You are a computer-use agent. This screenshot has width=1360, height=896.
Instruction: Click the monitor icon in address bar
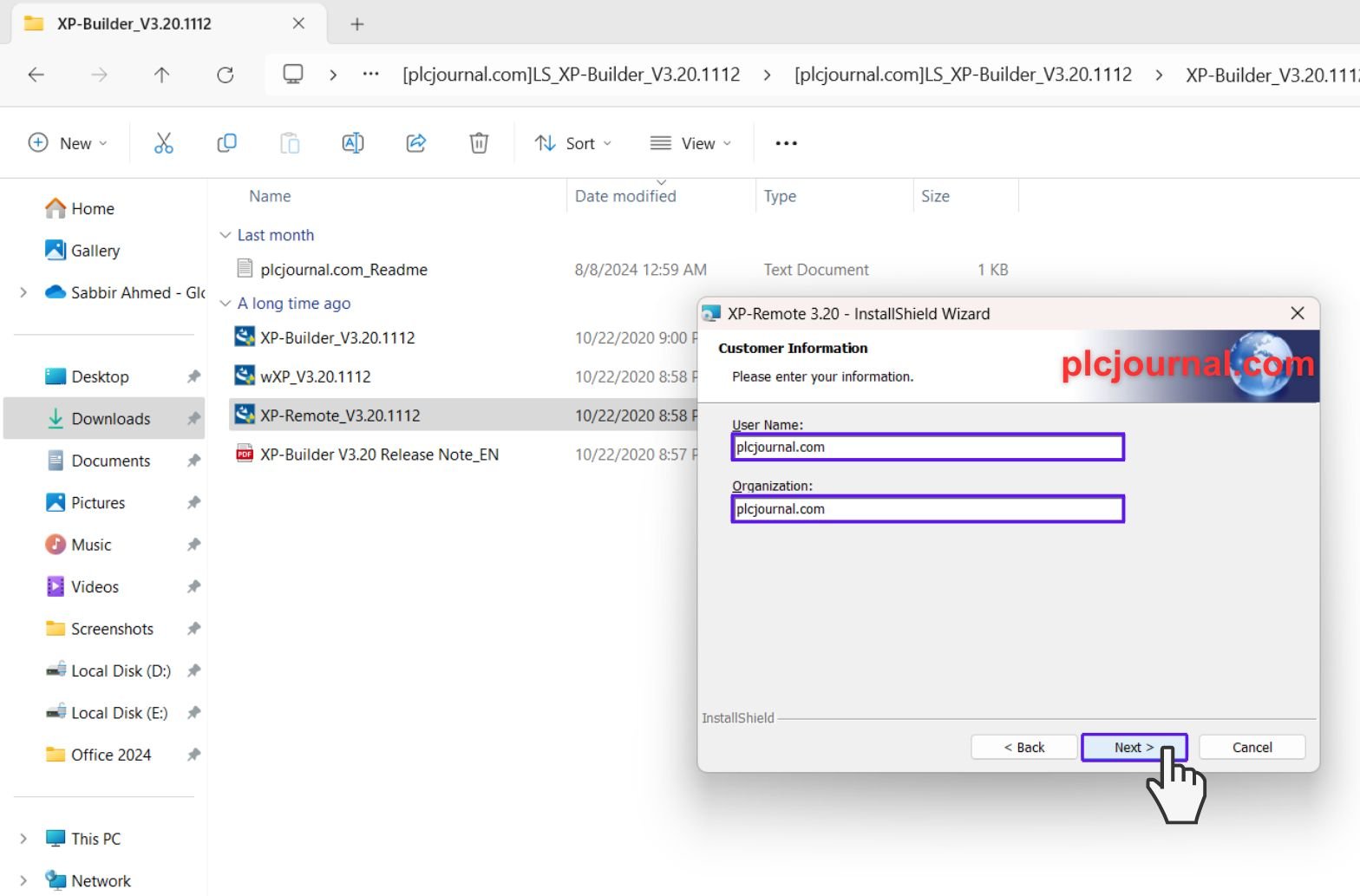[293, 75]
